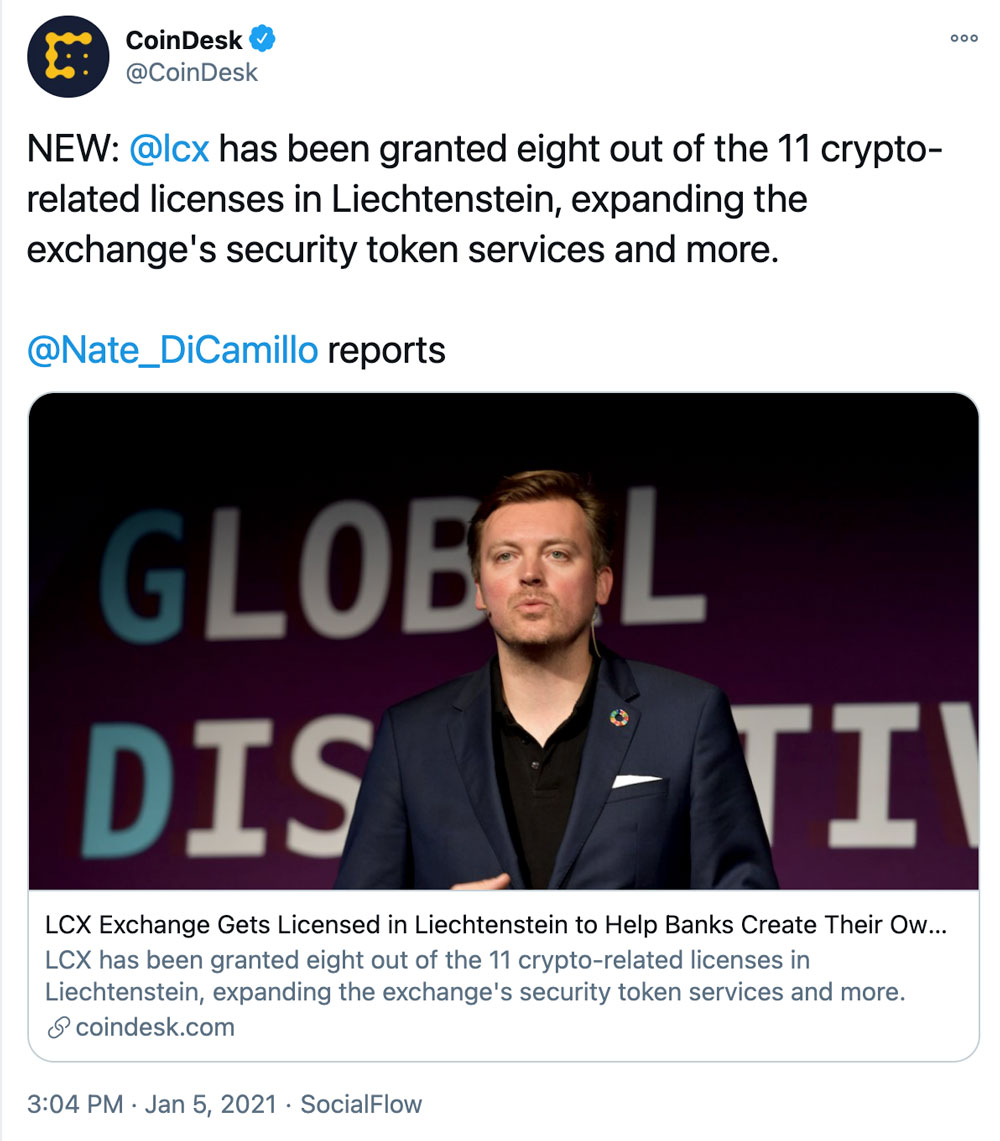Open the LCX Exchange article headline
This screenshot has width=1000, height=1141.
(494, 925)
